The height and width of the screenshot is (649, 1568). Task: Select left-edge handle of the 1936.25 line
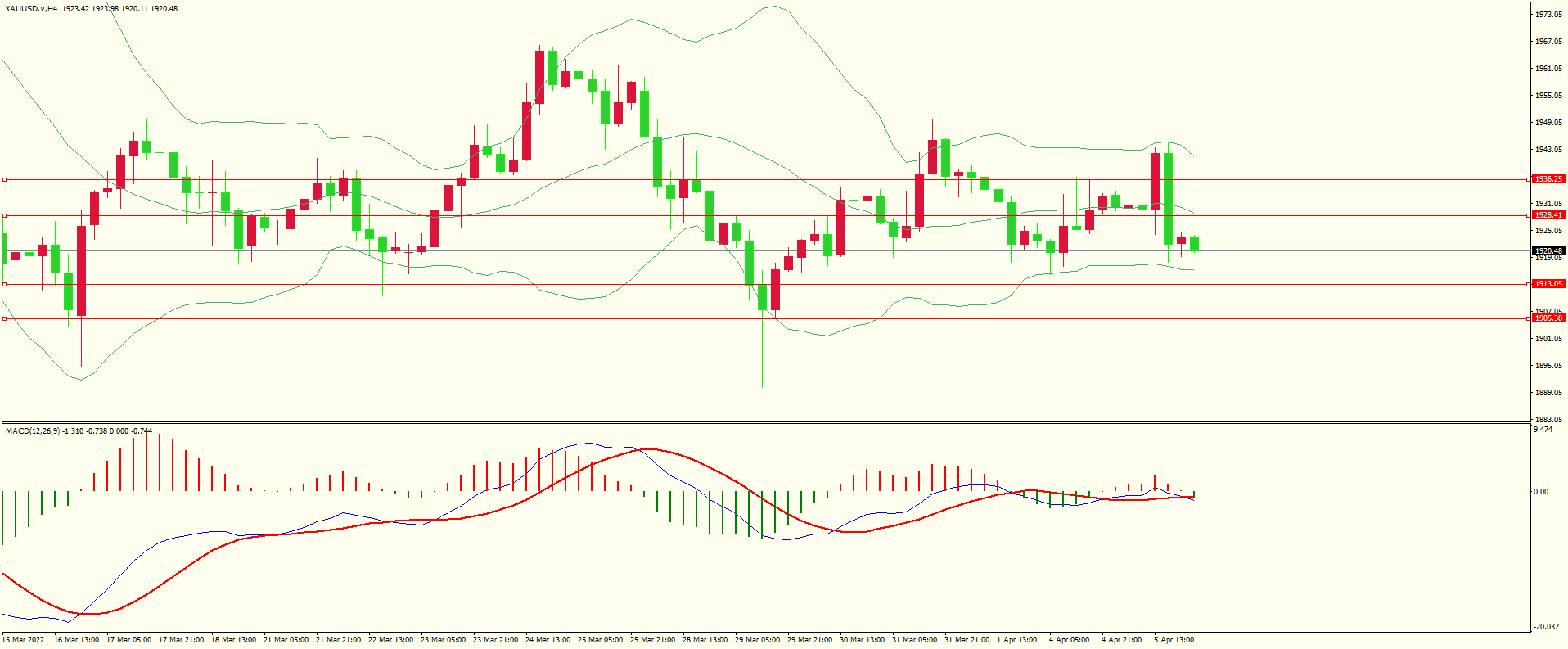tap(4, 179)
